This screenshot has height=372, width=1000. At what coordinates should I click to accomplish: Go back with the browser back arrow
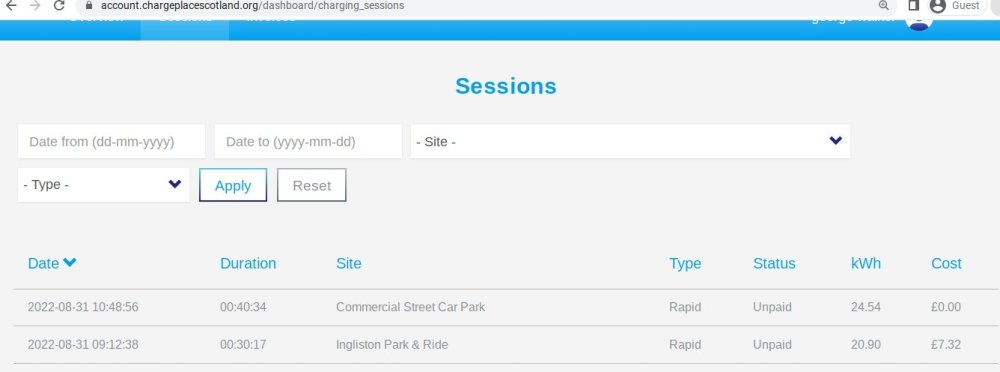[x=11, y=6]
